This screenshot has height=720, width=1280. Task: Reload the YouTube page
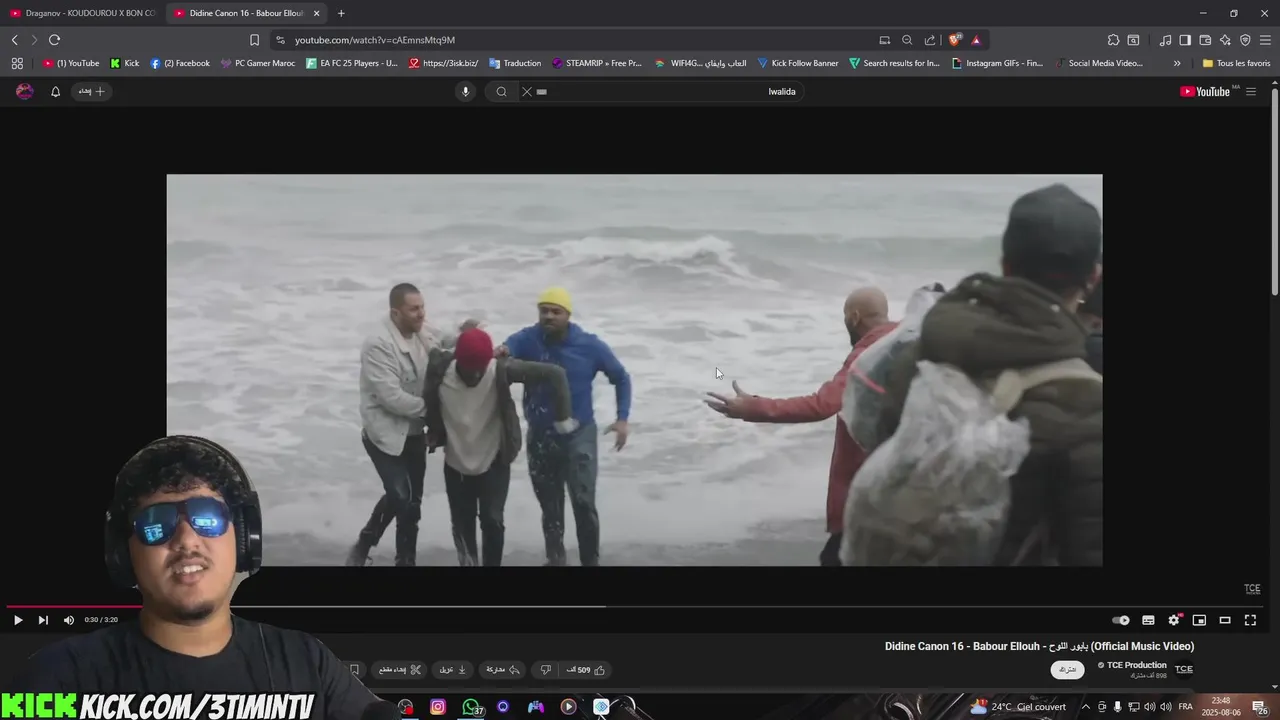pyautogui.click(x=54, y=40)
